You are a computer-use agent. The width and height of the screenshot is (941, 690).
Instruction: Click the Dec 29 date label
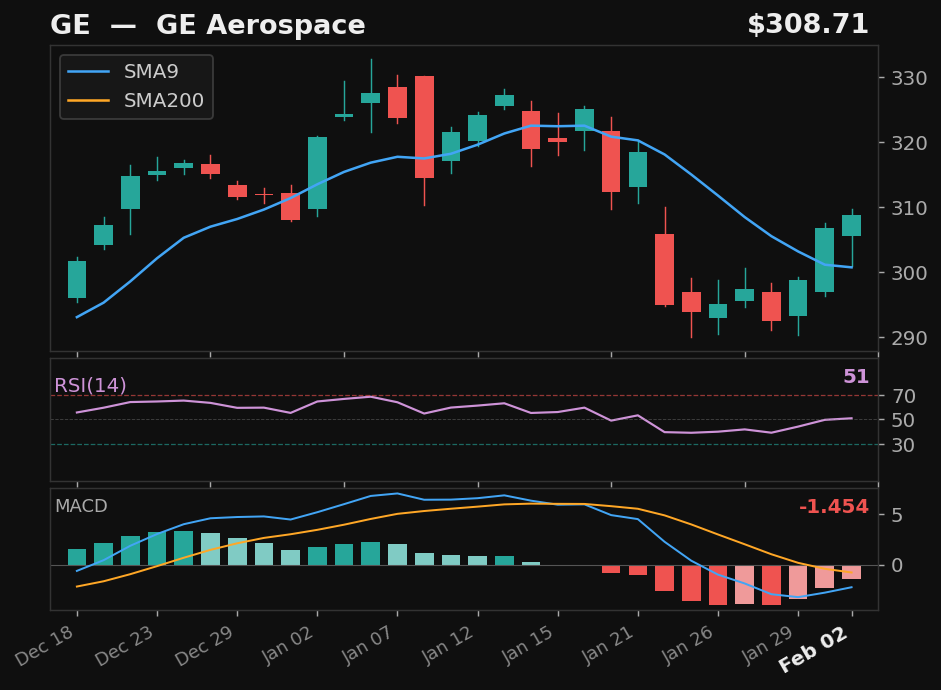(x=205, y=645)
